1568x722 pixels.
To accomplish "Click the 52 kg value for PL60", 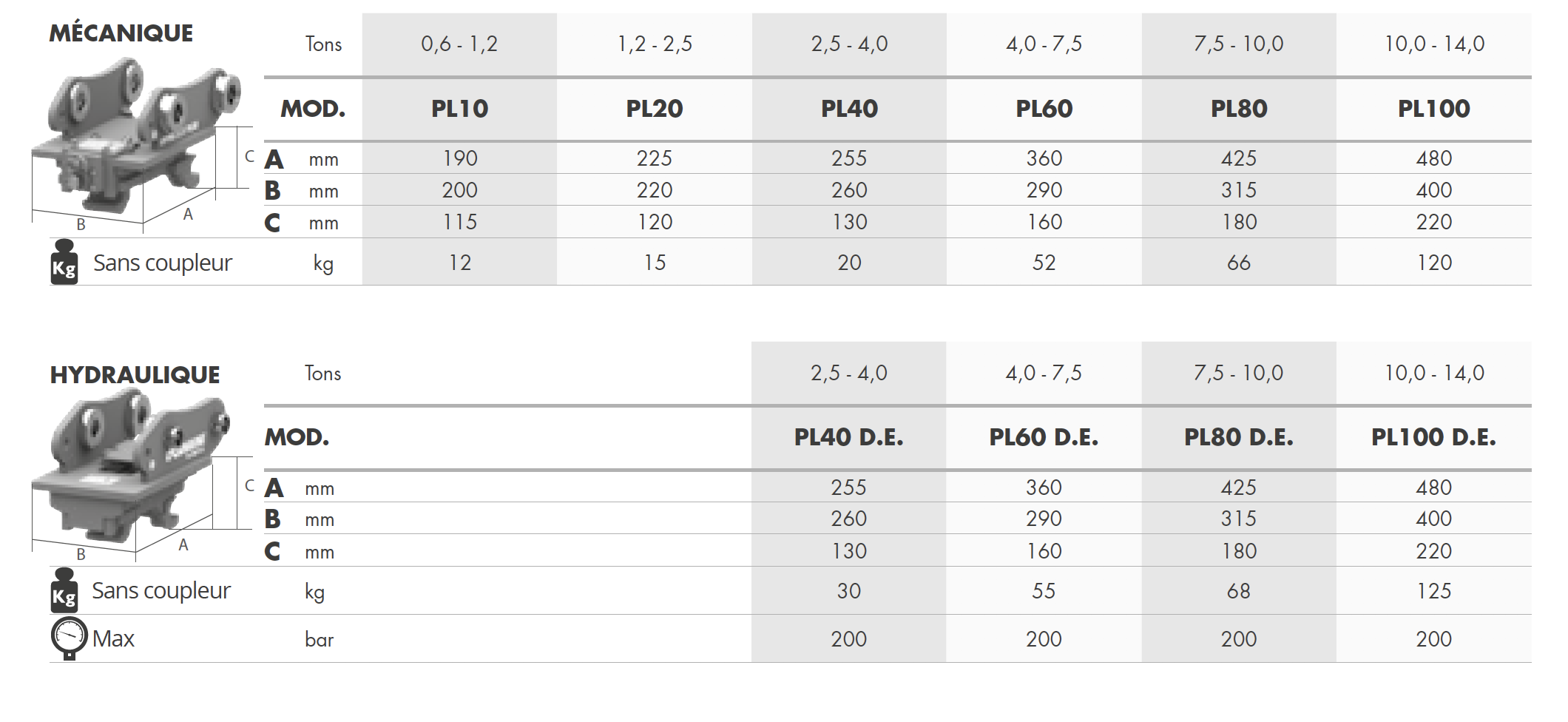I will pos(1044,263).
